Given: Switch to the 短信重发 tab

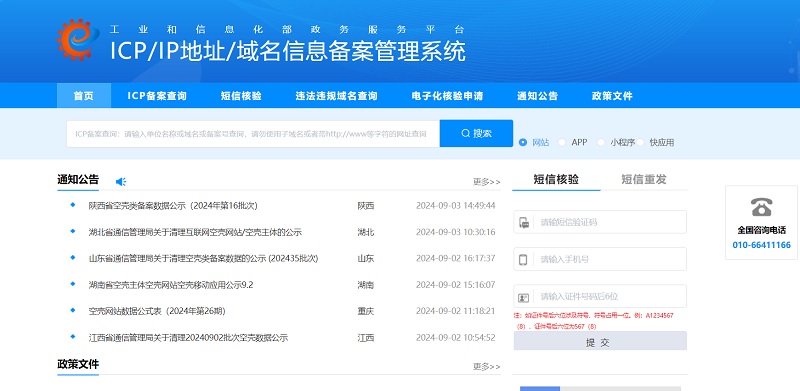Looking at the screenshot, I should pos(644,179).
